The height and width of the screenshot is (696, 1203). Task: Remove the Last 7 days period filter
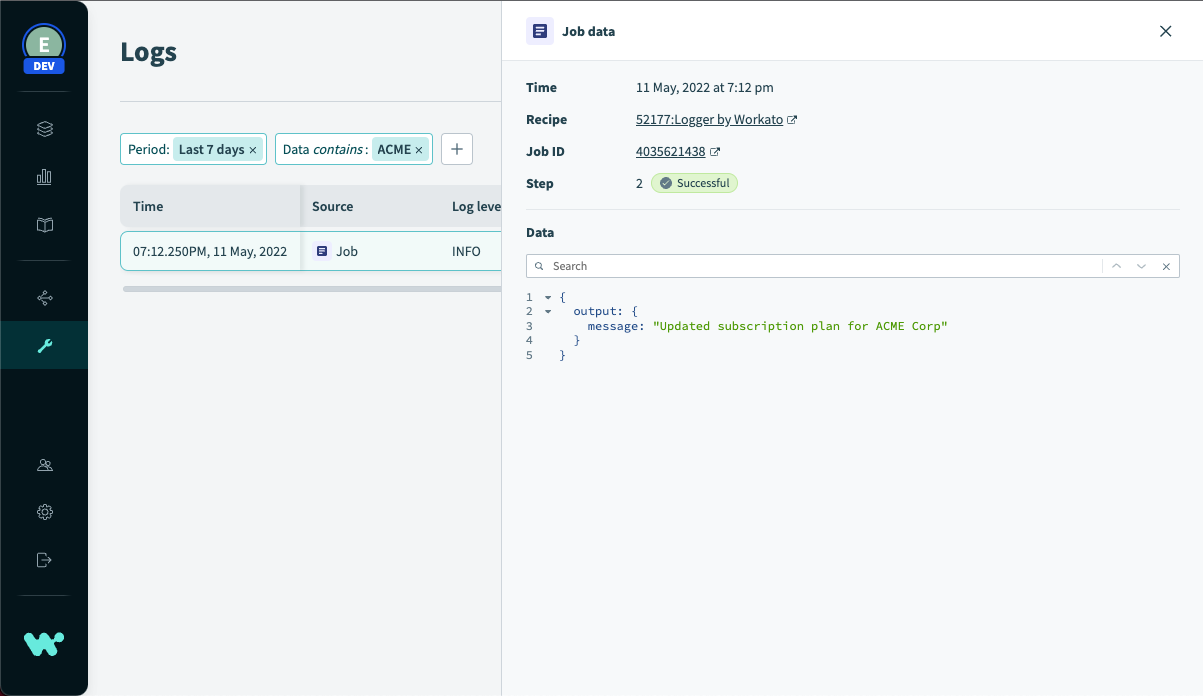[253, 150]
